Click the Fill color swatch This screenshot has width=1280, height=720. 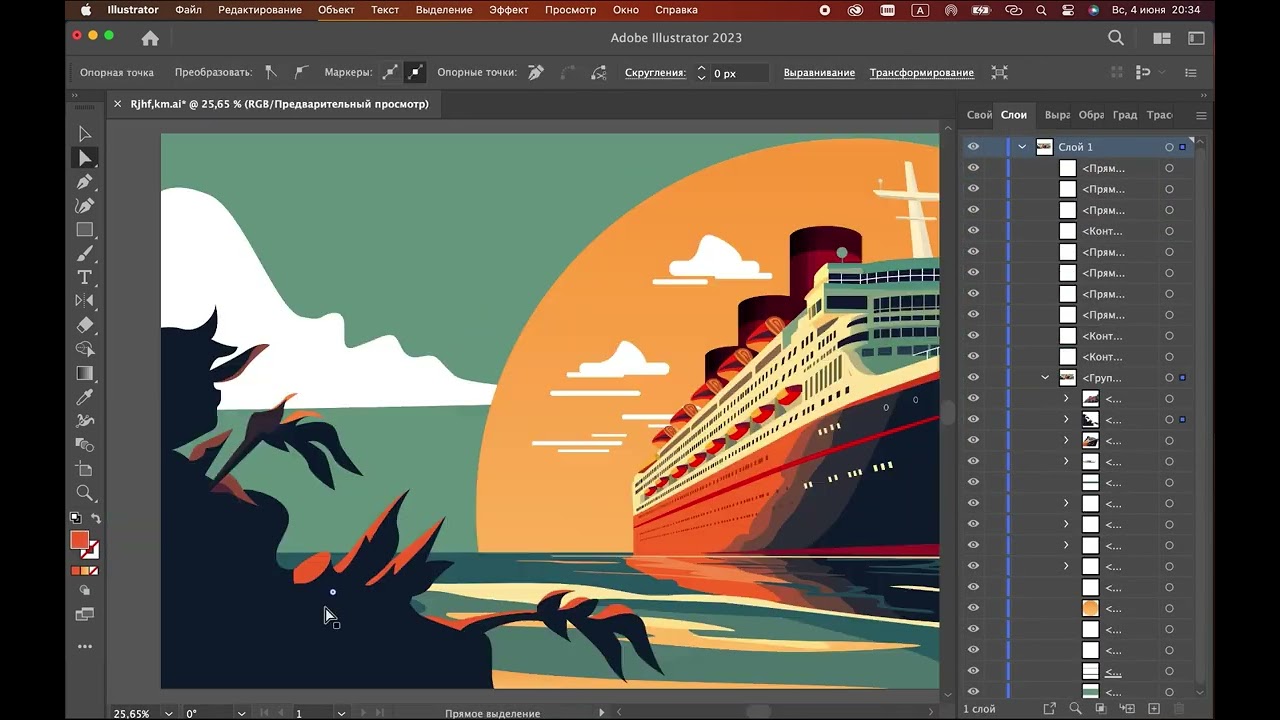pyautogui.click(x=79, y=540)
